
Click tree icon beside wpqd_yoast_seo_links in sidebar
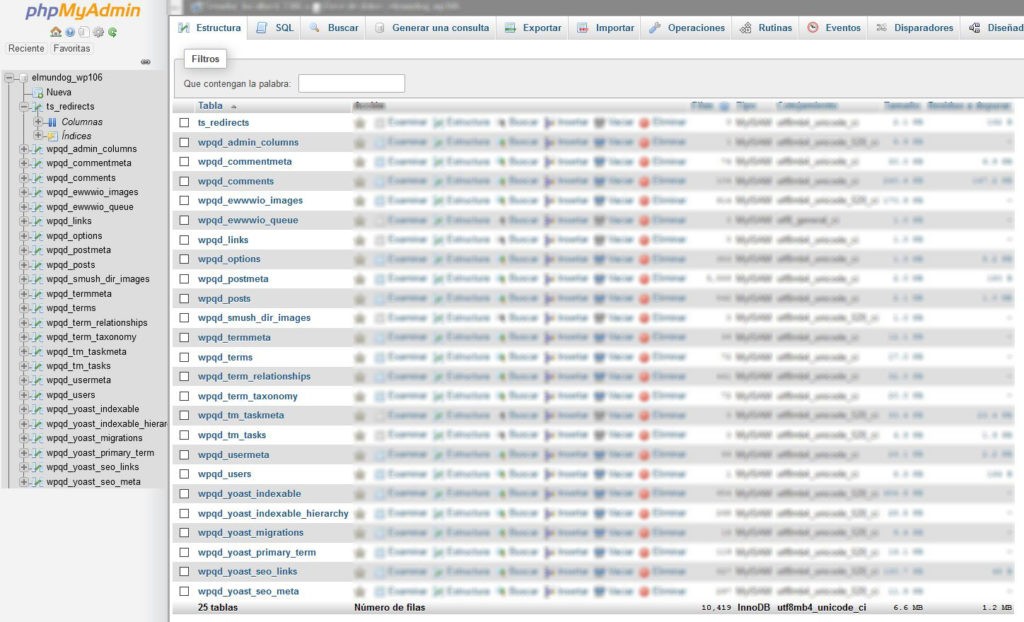coord(37,467)
